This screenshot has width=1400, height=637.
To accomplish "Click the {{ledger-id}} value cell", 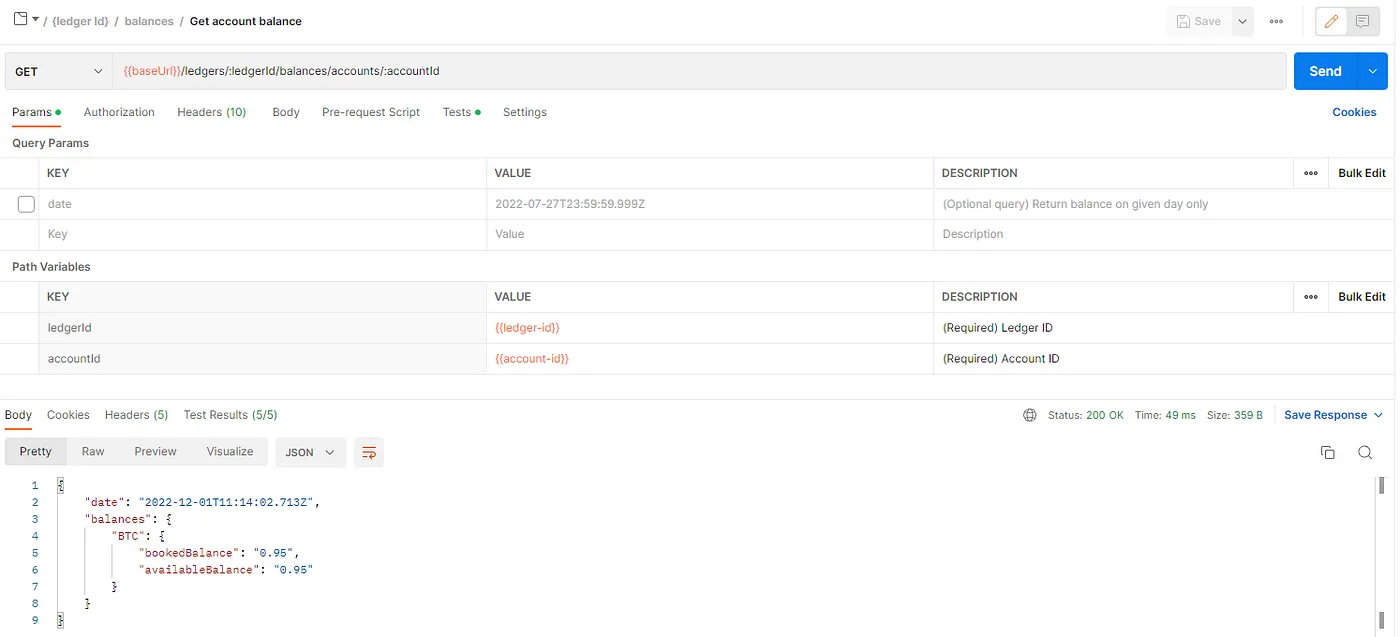I will click(710, 328).
